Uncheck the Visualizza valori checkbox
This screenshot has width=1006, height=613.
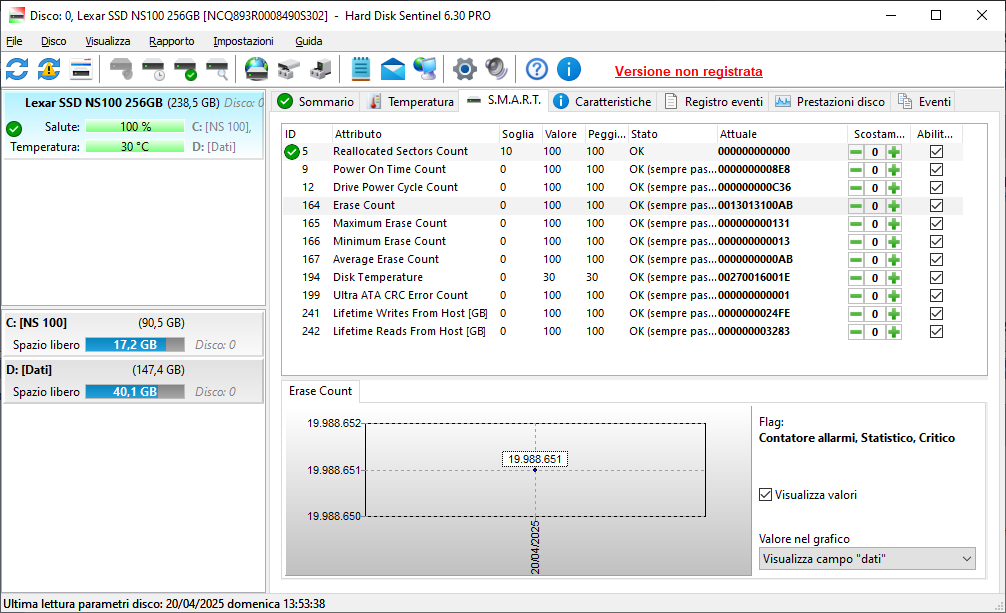click(x=765, y=495)
